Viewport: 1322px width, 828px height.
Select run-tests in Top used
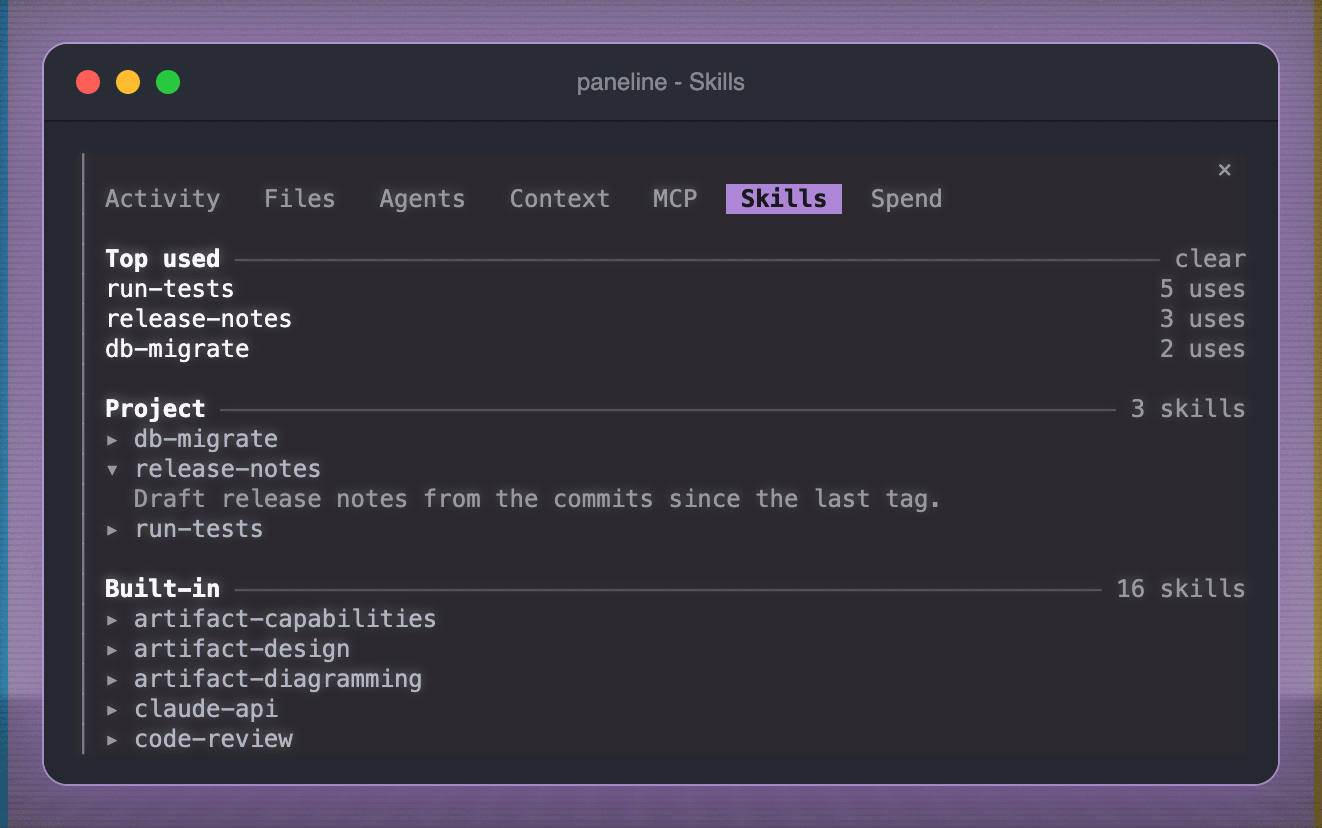coord(675,289)
